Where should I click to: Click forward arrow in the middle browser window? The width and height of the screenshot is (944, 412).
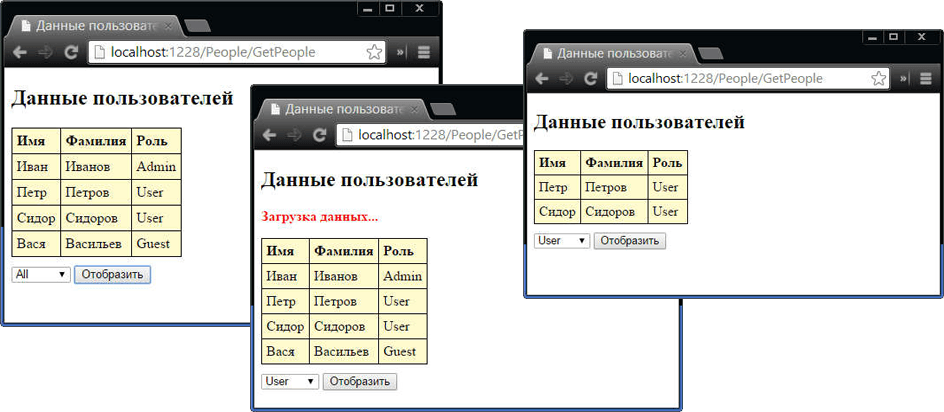294,135
